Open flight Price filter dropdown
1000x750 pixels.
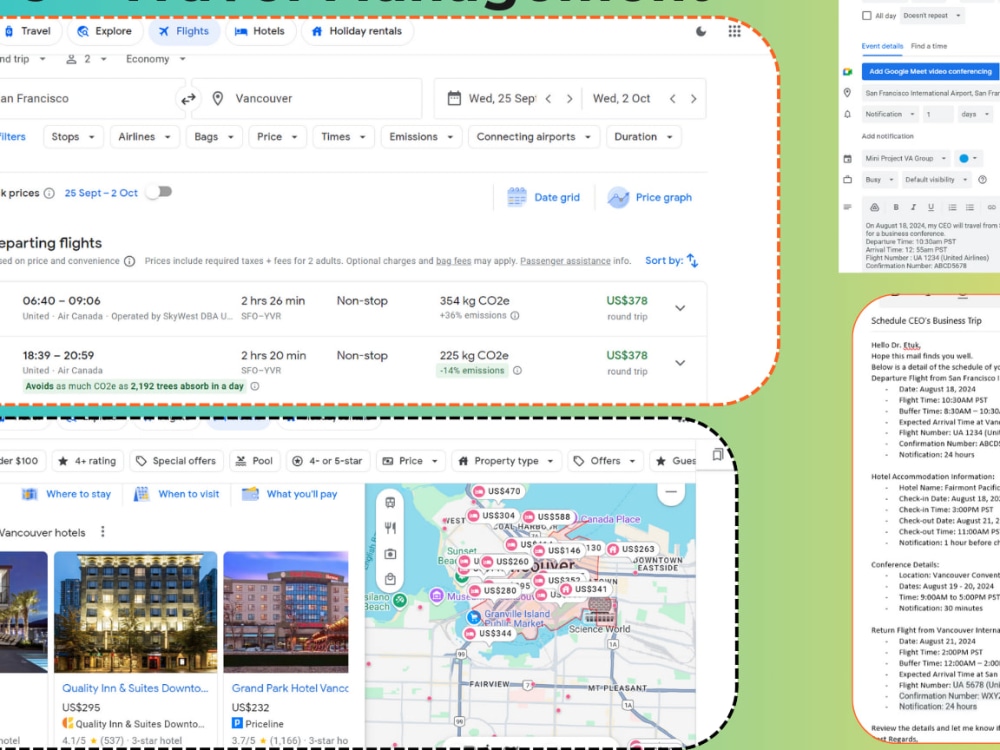(277, 137)
